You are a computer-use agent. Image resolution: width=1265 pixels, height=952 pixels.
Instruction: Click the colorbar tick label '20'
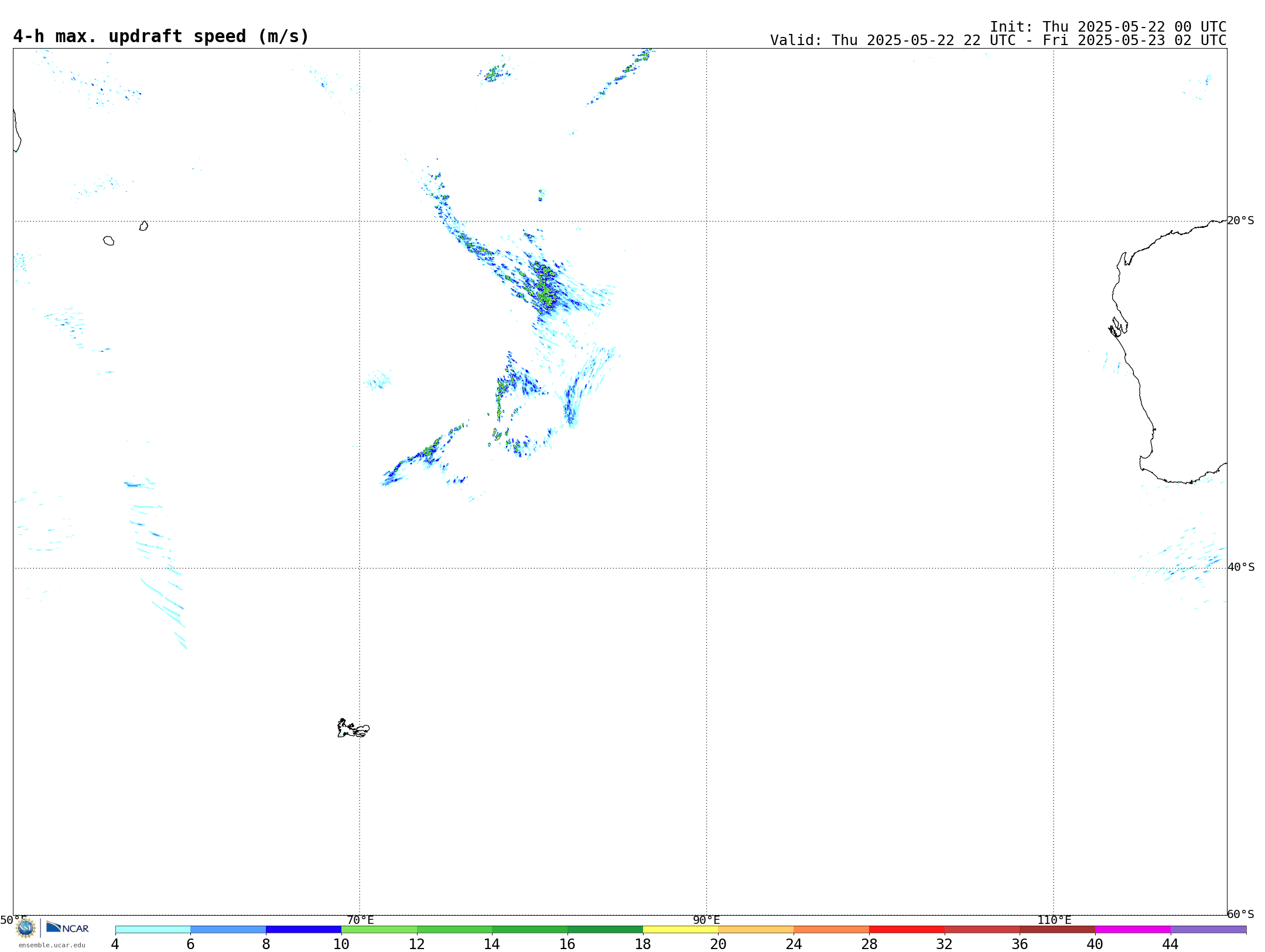[x=719, y=944]
